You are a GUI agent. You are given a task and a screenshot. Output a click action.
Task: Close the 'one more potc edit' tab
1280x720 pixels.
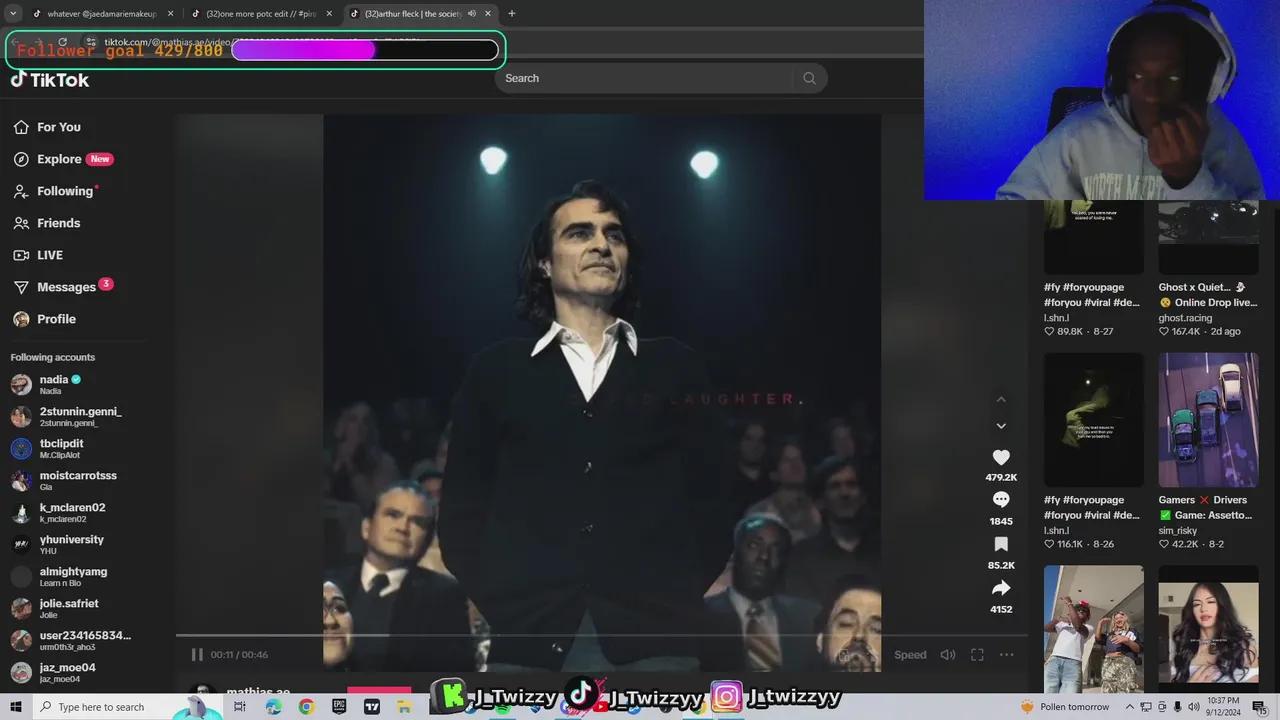(x=329, y=14)
